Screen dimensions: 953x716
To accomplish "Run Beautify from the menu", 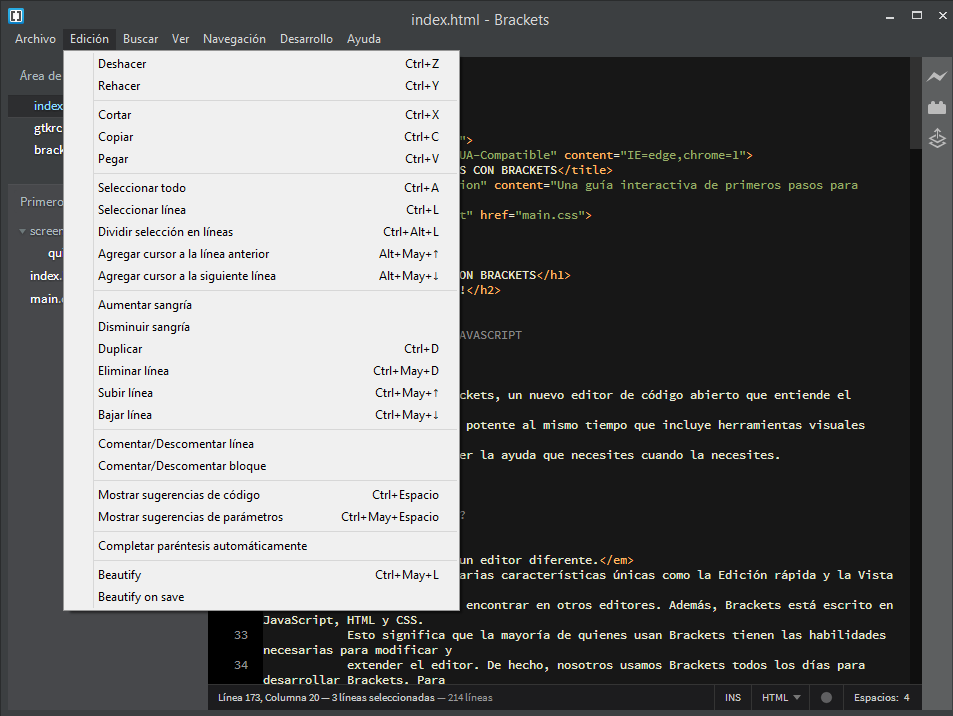I will (261, 575).
